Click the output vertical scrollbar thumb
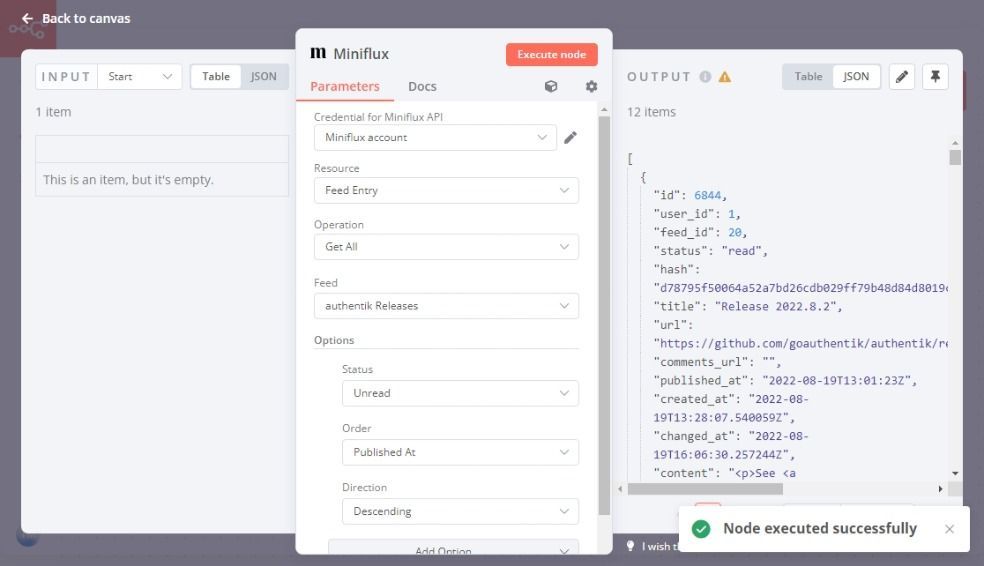The height and width of the screenshot is (566, 984). pos(955,157)
